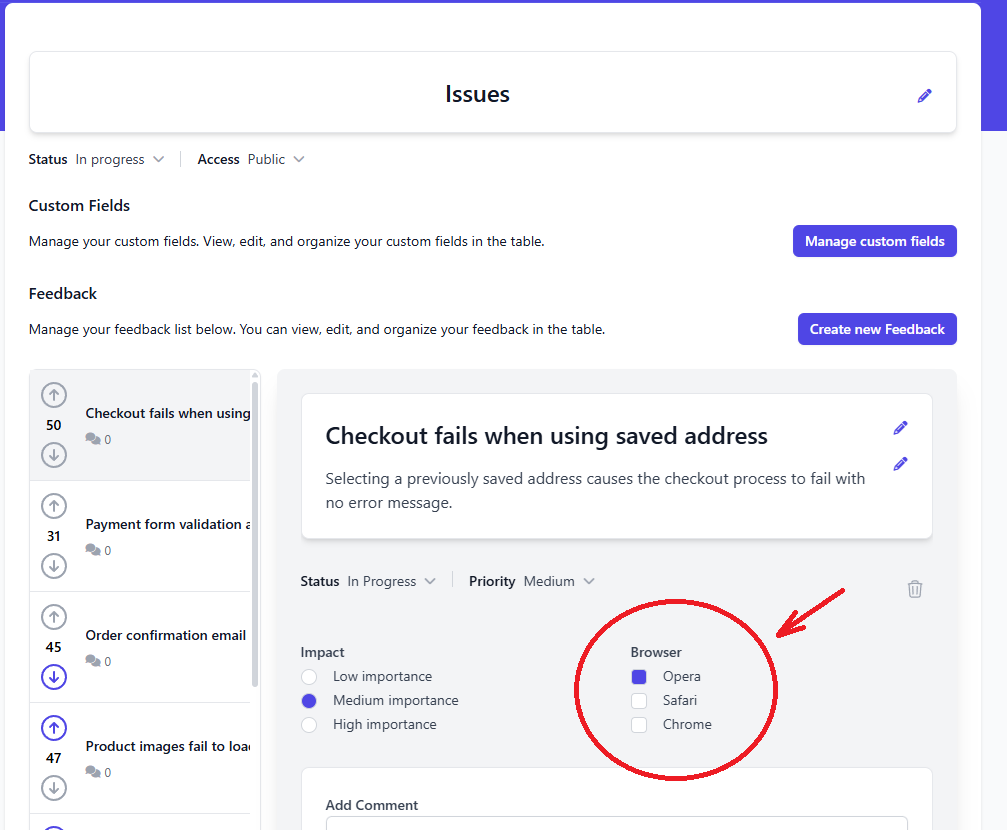Image resolution: width=1007 pixels, height=830 pixels.
Task: Open board Status 'In progress' dropdown
Action: pos(119,159)
